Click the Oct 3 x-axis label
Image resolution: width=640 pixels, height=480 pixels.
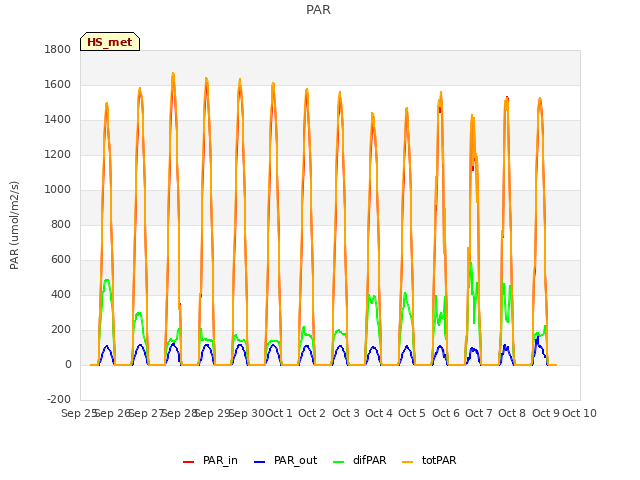[x=346, y=413]
